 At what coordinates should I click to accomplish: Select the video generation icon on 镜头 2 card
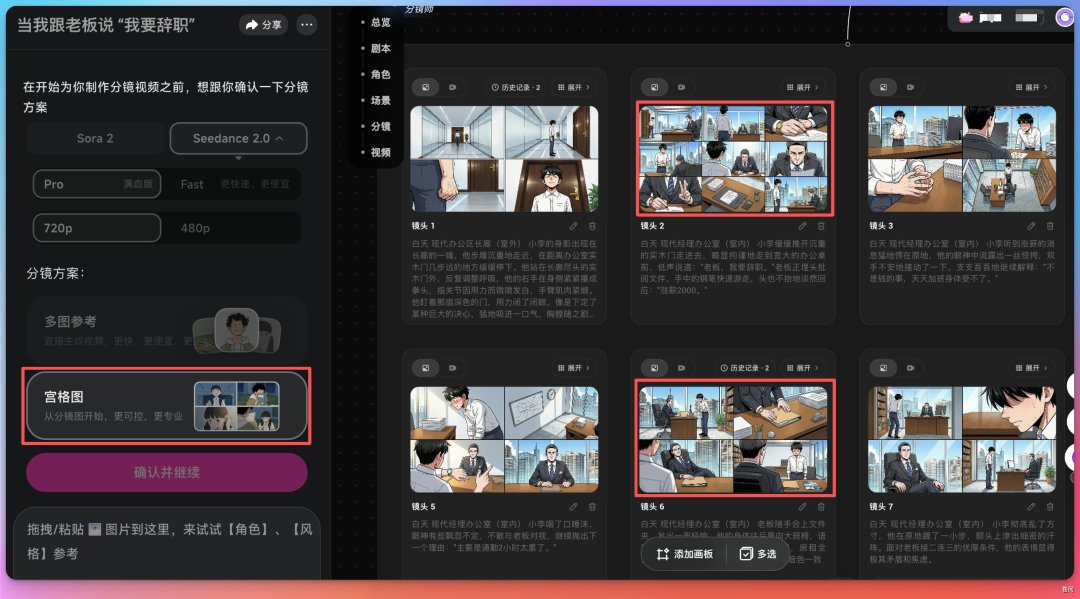coord(681,87)
